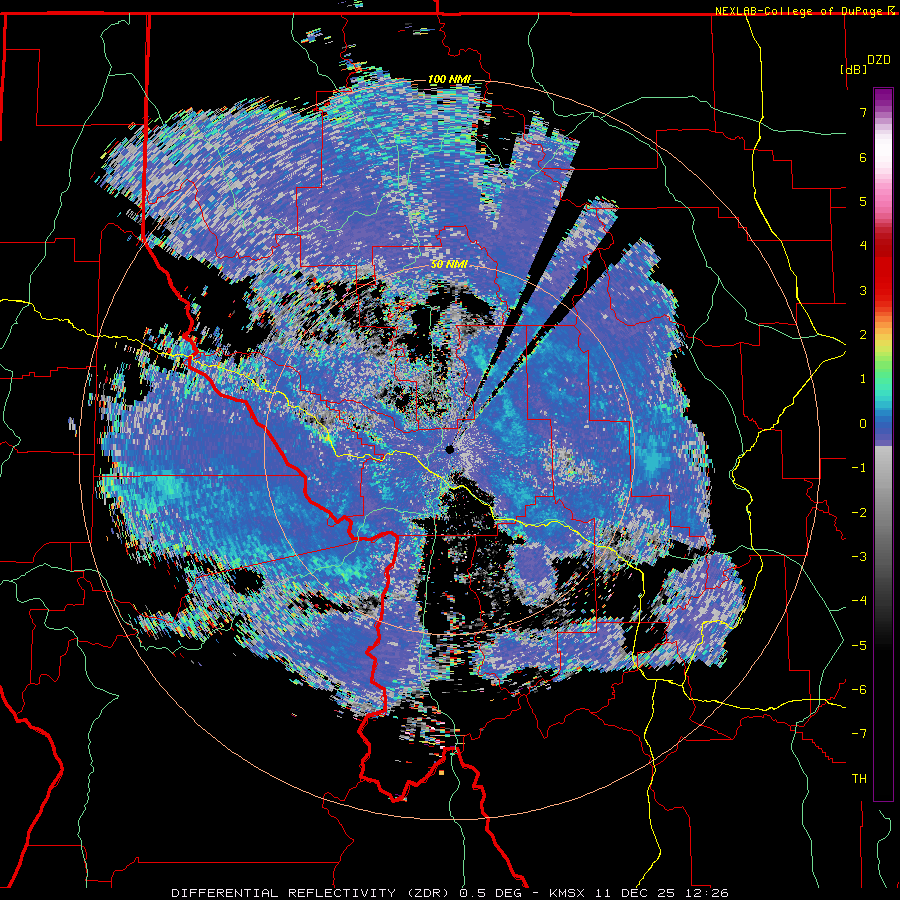Click the scale value 4

coord(863,246)
